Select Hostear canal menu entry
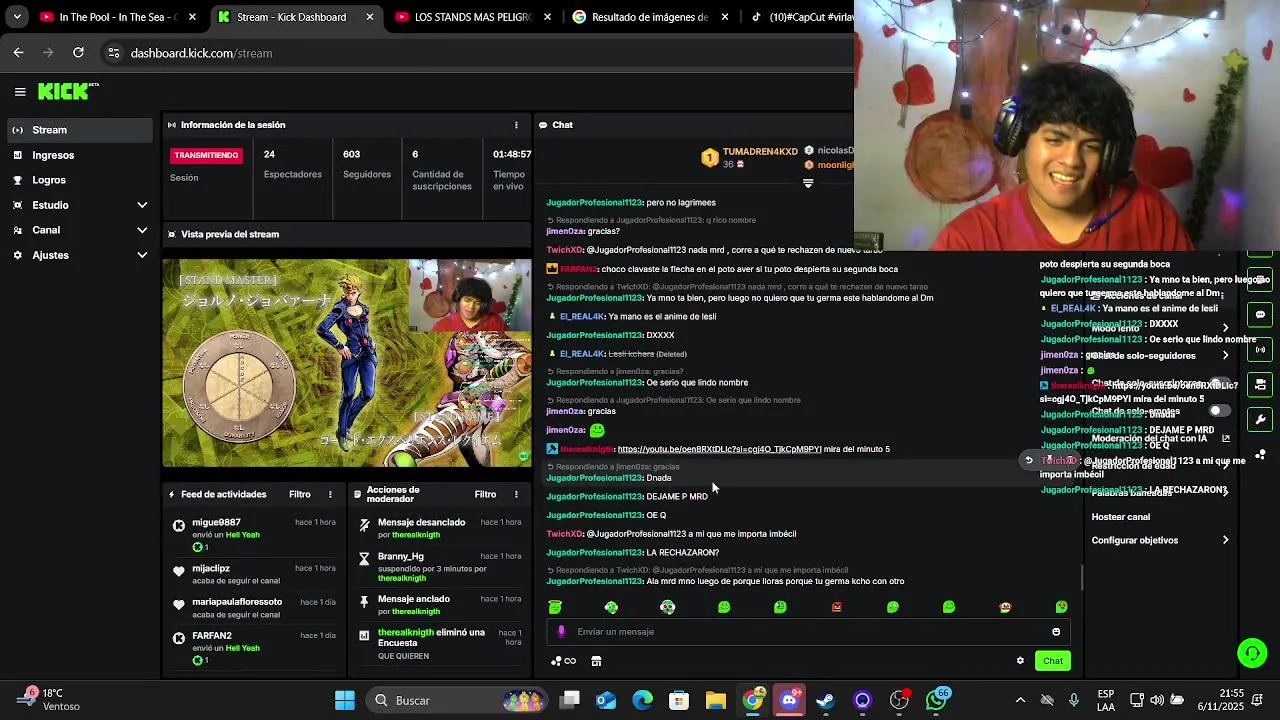 tap(1121, 517)
